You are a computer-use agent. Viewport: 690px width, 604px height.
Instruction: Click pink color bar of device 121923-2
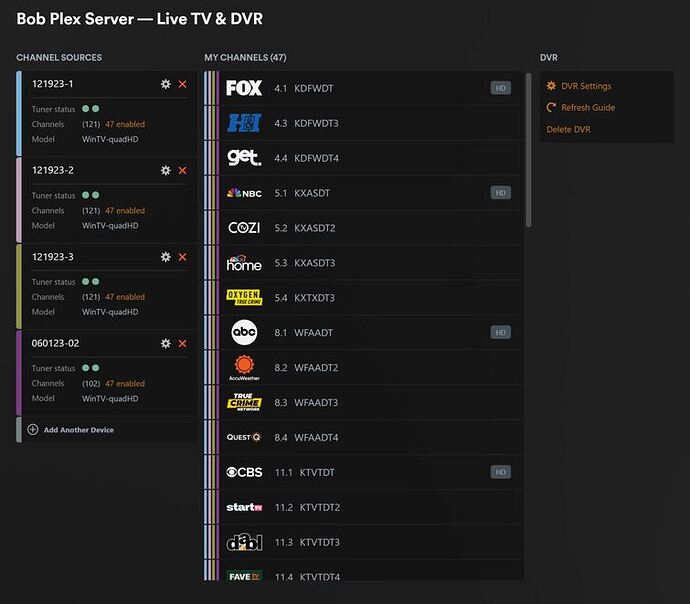[x=19, y=200]
